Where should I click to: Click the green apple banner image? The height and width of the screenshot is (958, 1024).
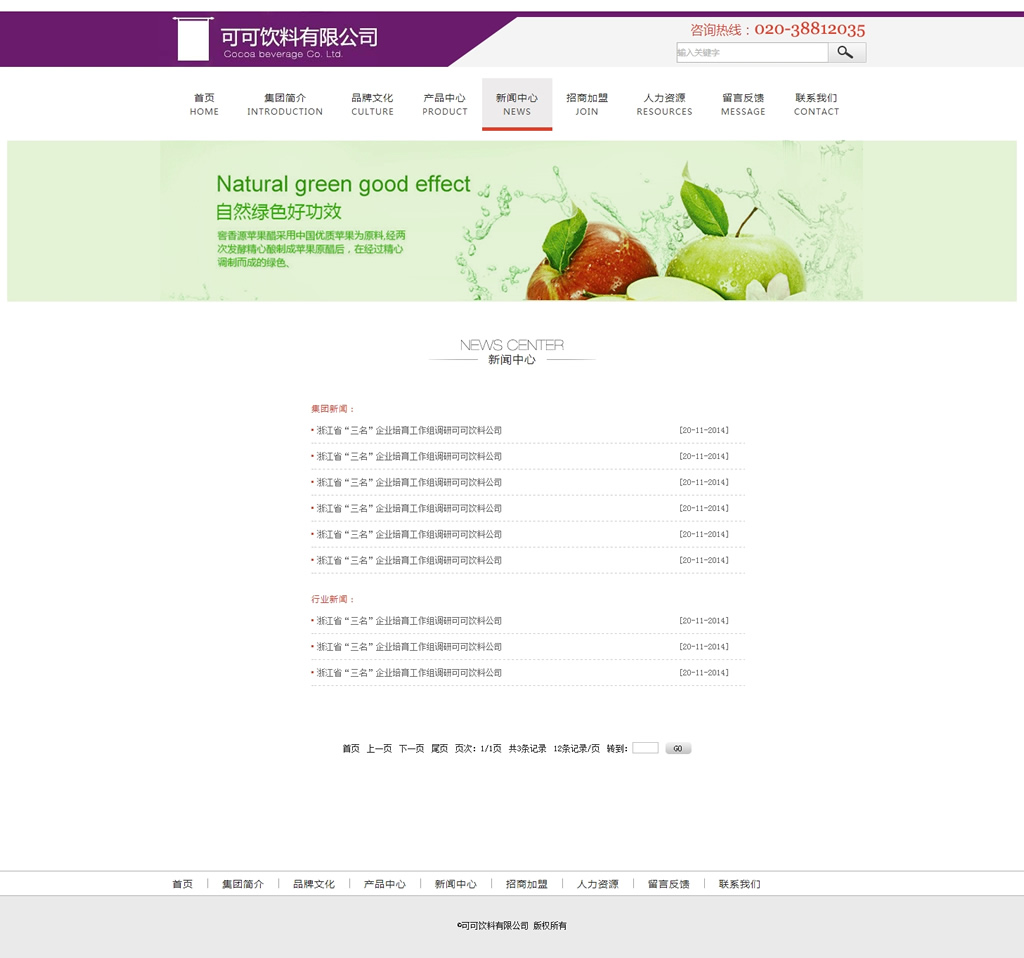coord(511,220)
